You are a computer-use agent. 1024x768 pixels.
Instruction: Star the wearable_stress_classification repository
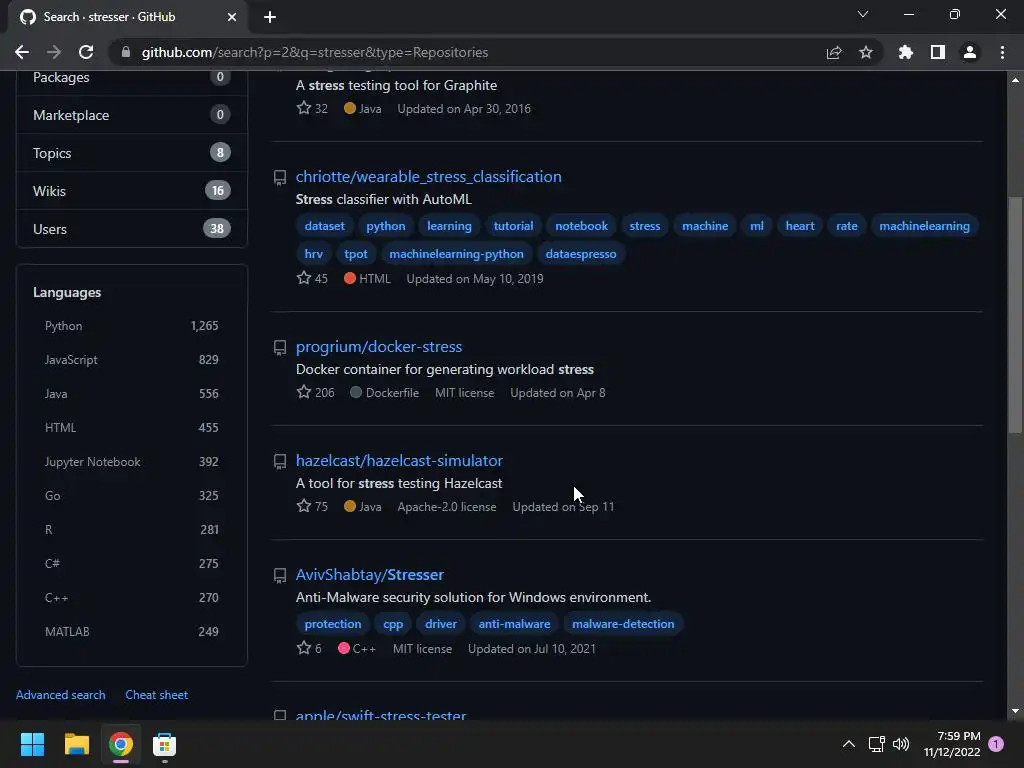pos(304,278)
